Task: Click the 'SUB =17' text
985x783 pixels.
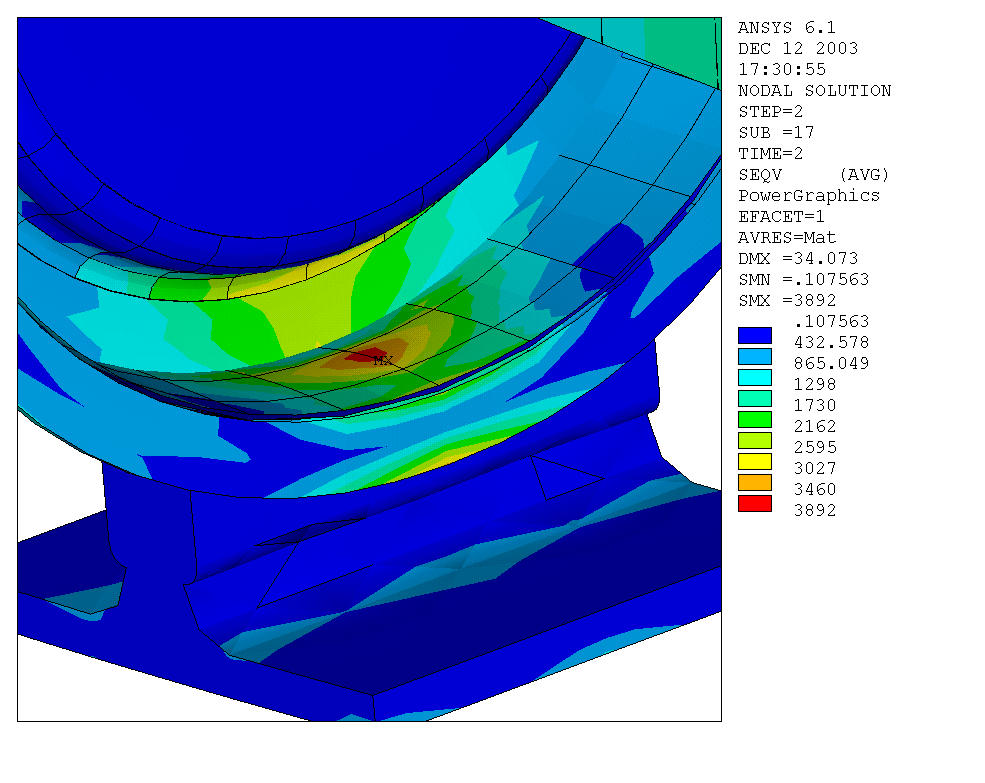Action: [776, 133]
